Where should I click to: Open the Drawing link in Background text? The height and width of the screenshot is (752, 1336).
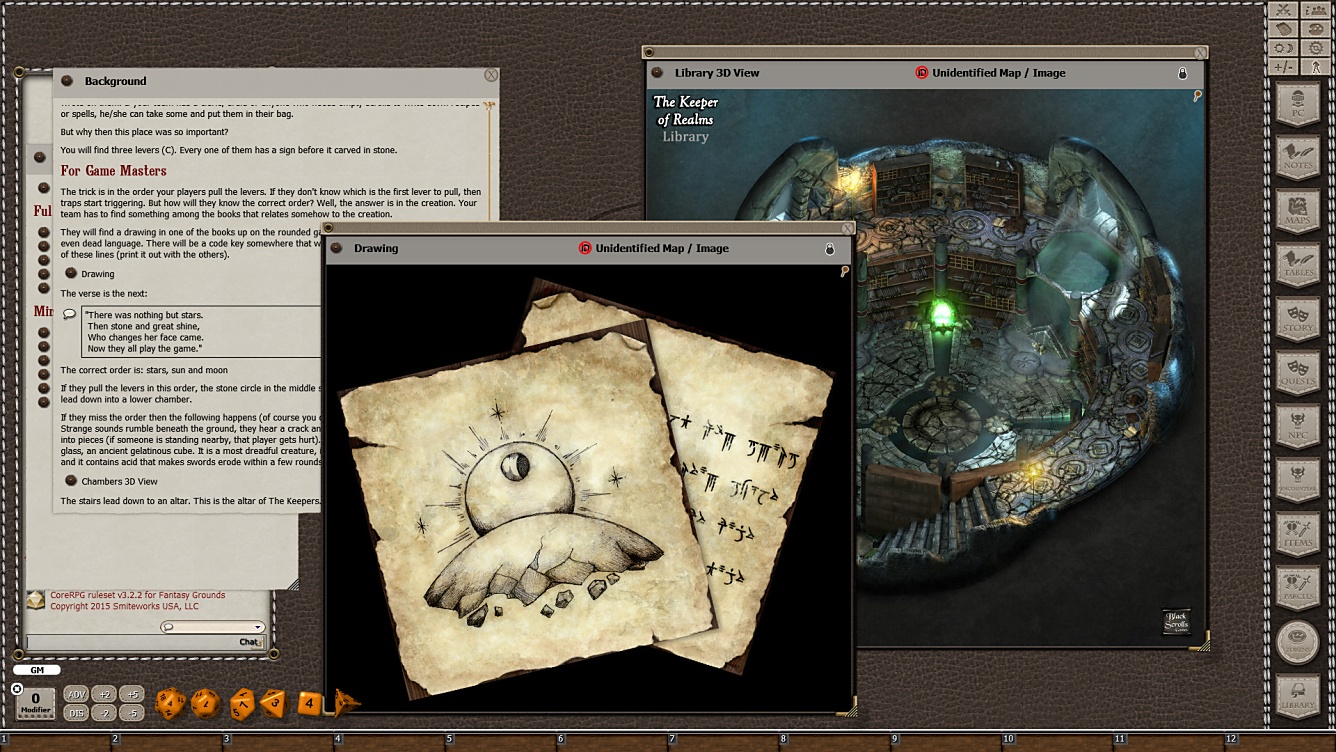click(71, 273)
